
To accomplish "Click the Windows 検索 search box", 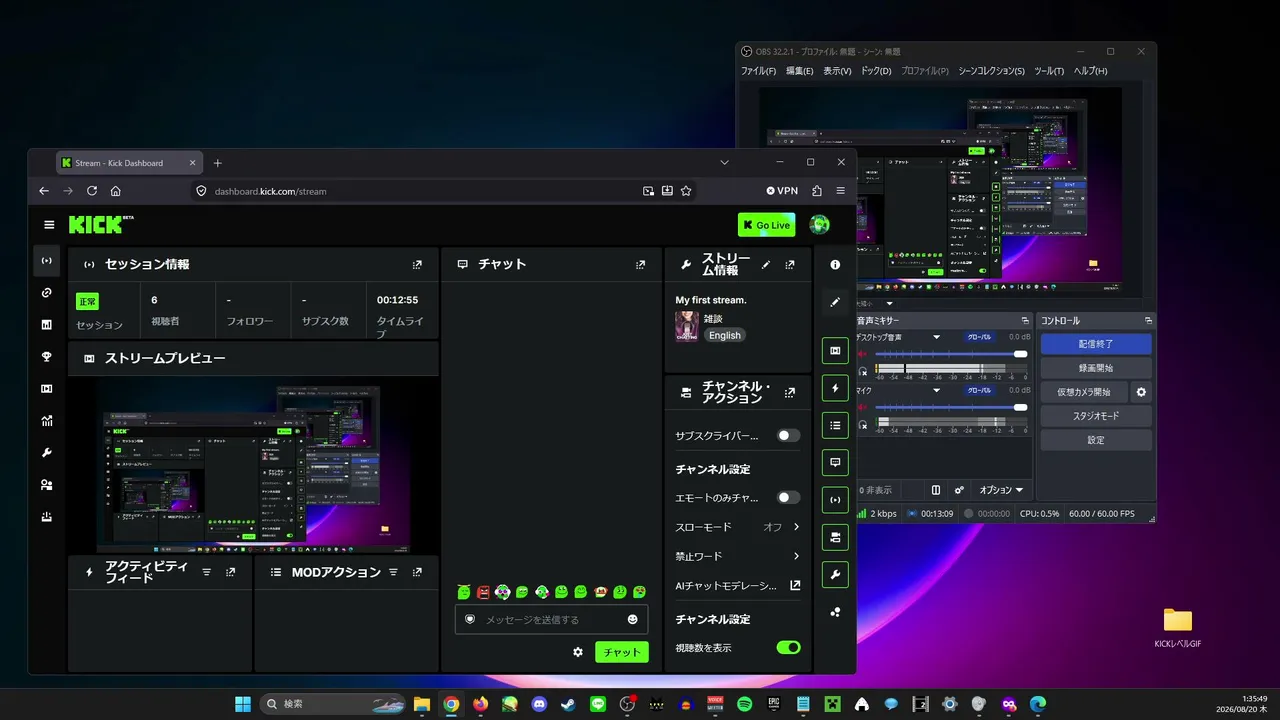I will pyautogui.click(x=335, y=704).
